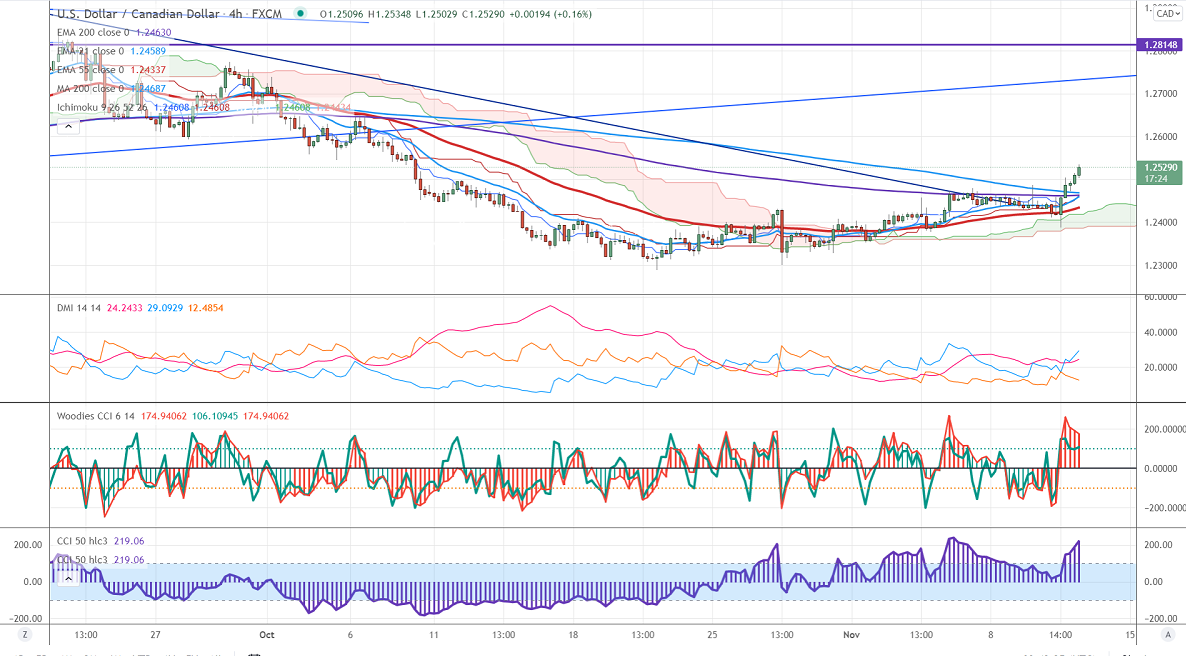Select the U.S. Dollar / Canadian Dollar title

click(x=138, y=14)
